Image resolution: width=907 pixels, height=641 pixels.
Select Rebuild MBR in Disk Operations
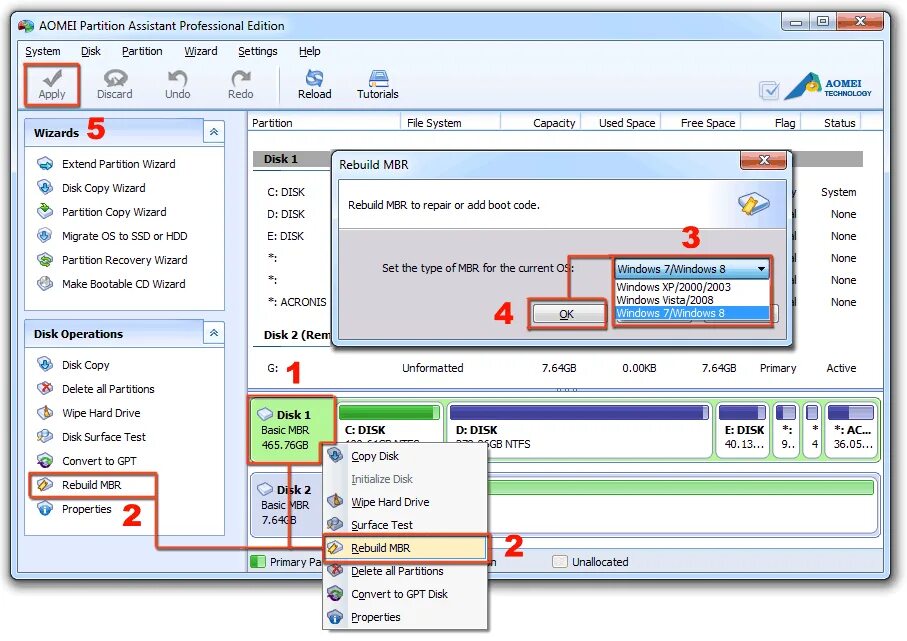(93, 485)
